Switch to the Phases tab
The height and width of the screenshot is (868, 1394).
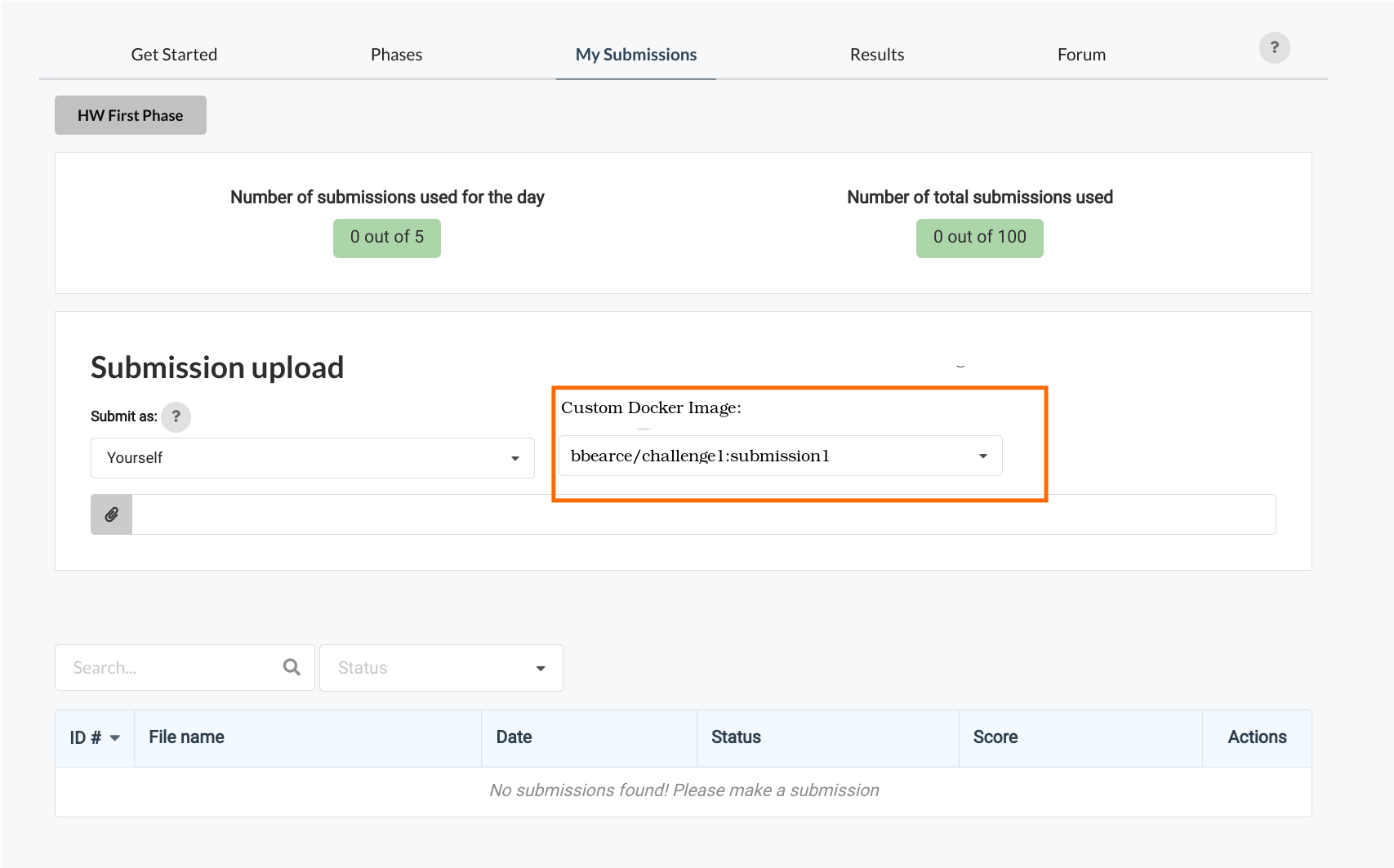(396, 55)
